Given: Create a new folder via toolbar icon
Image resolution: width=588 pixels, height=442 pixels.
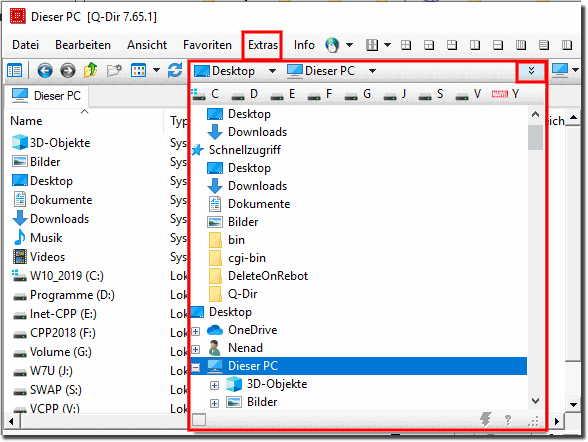Looking at the screenshot, I should point(114,70).
